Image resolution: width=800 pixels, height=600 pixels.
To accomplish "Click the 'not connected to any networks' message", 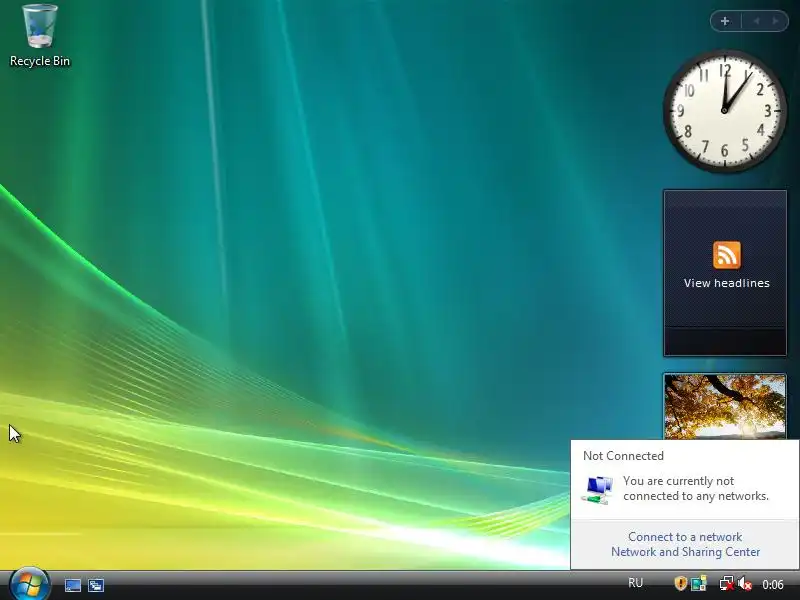I will coord(695,488).
